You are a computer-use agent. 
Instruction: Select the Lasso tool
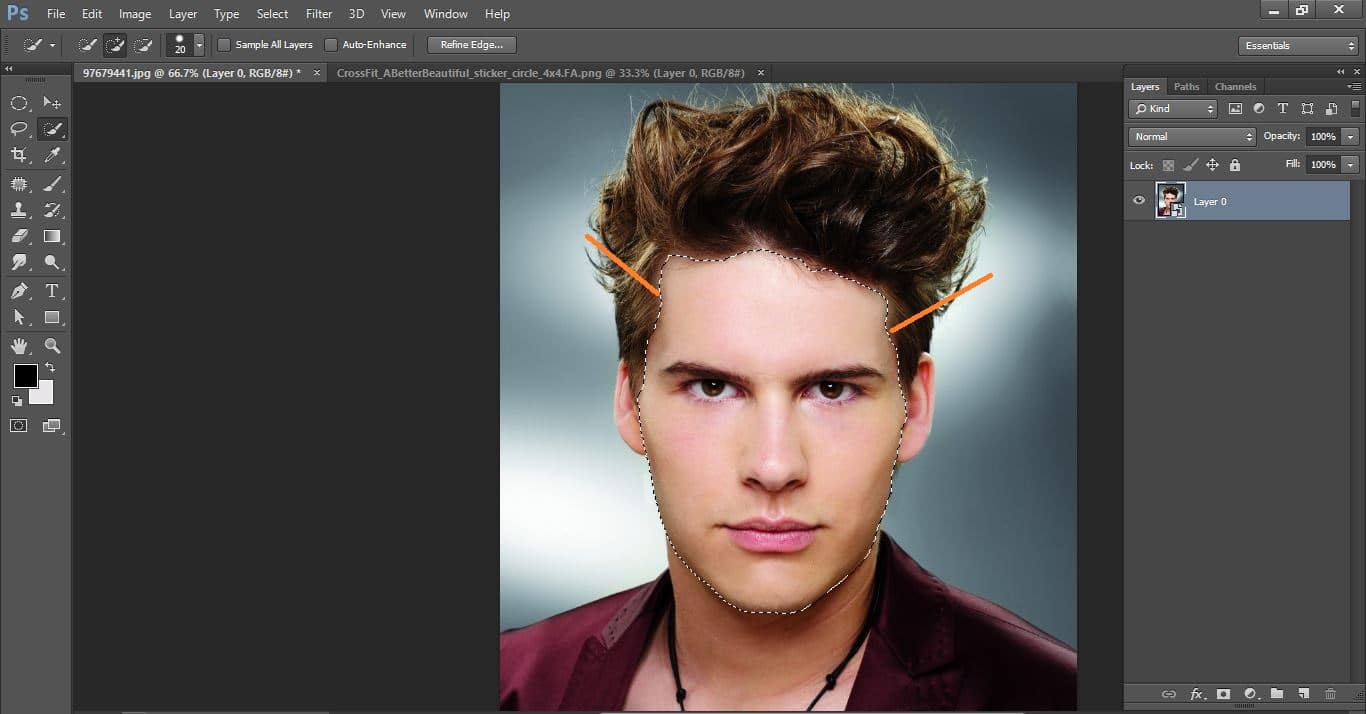(x=20, y=128)
